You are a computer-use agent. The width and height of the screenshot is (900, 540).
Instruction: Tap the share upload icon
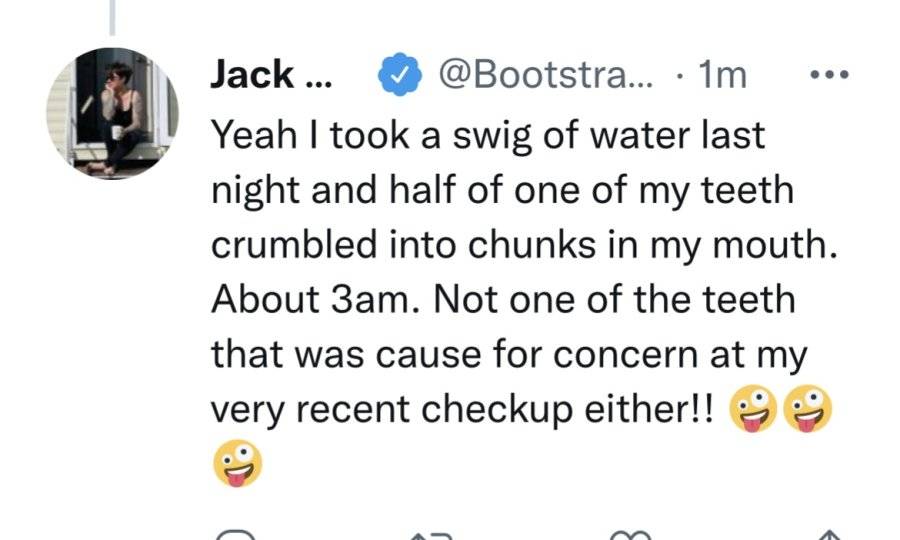tap(828, 536)
